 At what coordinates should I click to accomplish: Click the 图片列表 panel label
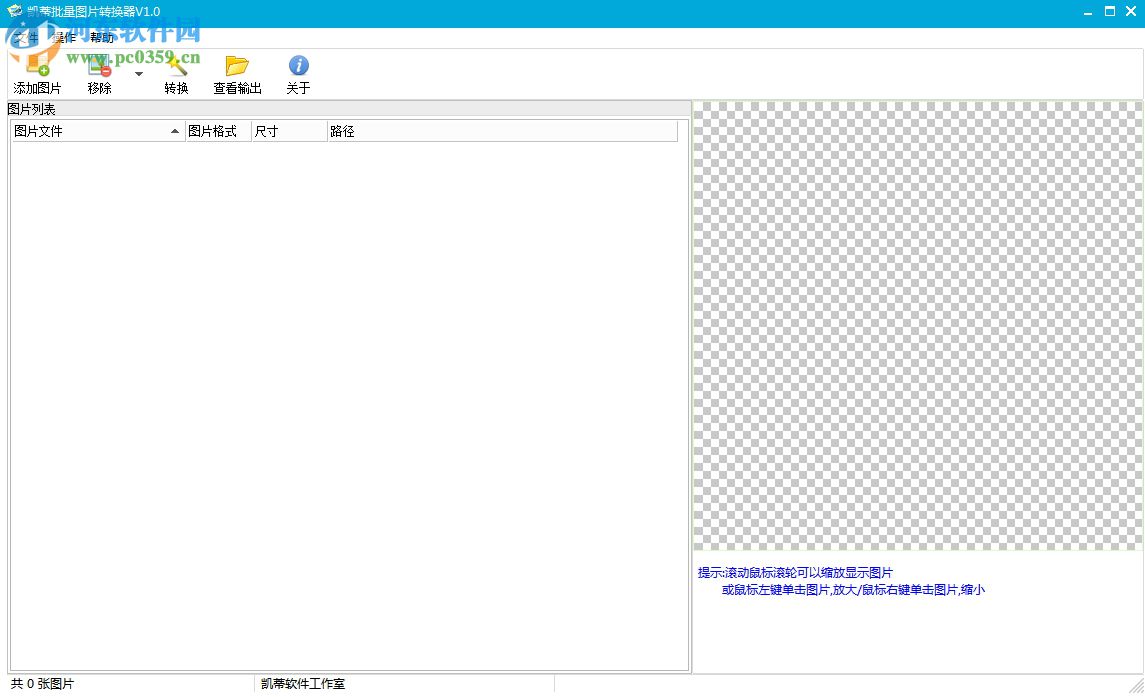(31, 110)
